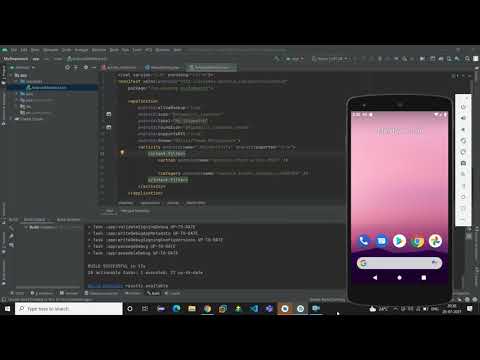This screenshot has height=360, width=480.
Task: Collapse the Build node in build tree
Action: (26, 227)
